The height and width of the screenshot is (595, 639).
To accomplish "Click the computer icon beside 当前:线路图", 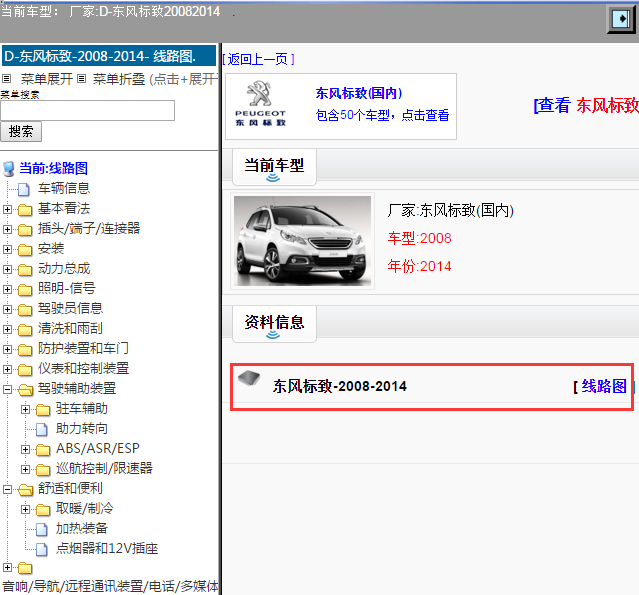I will 8,169.
